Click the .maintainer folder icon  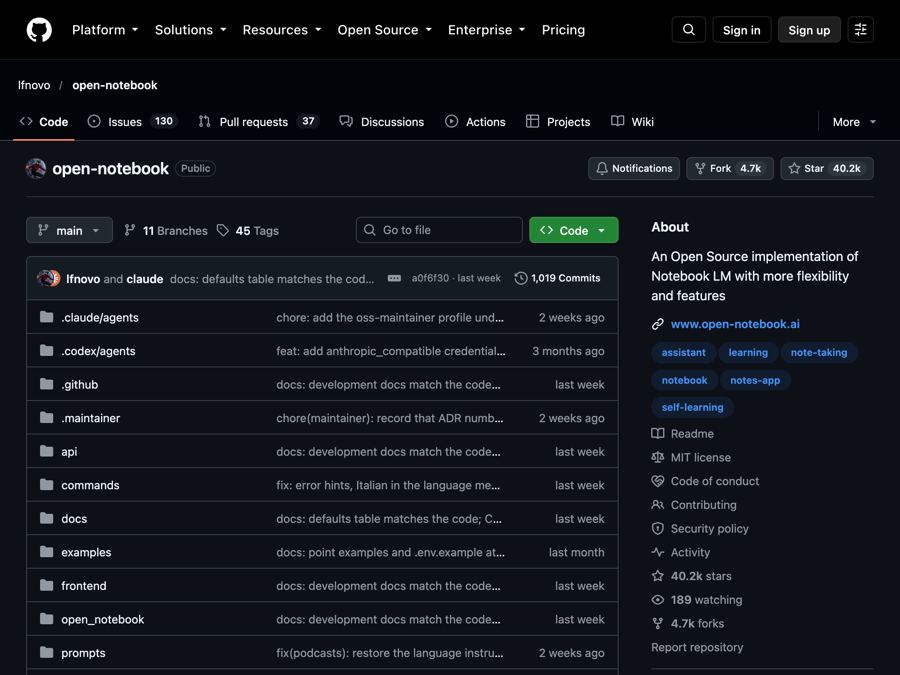(46, 418)
